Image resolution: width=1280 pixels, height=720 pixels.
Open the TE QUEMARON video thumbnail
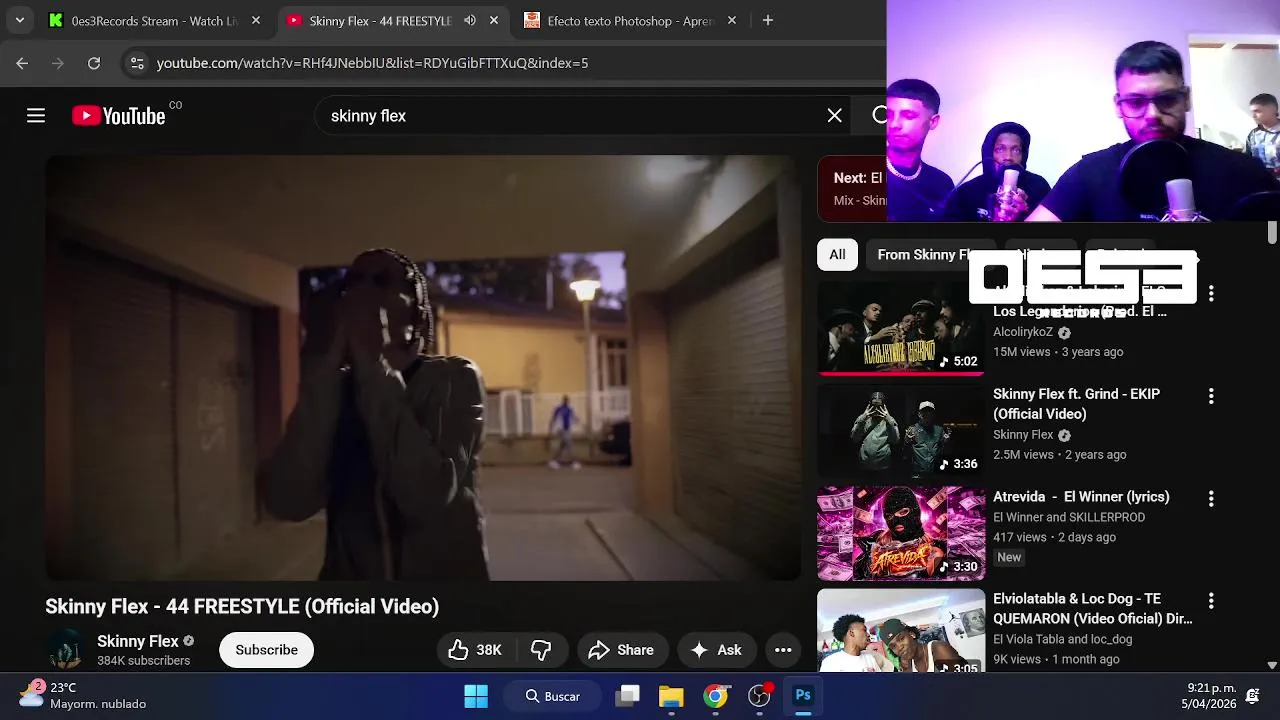tap(901, 630)
